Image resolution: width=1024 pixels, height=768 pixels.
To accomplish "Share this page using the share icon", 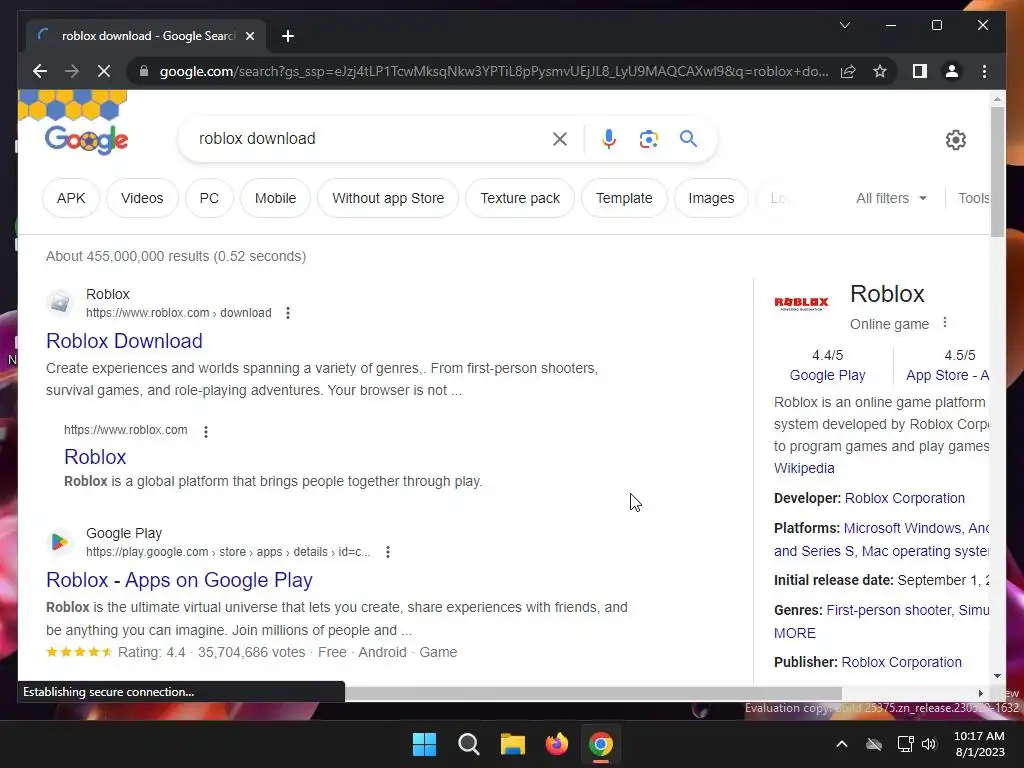I will pyautogui.click(x=848, y=71).
